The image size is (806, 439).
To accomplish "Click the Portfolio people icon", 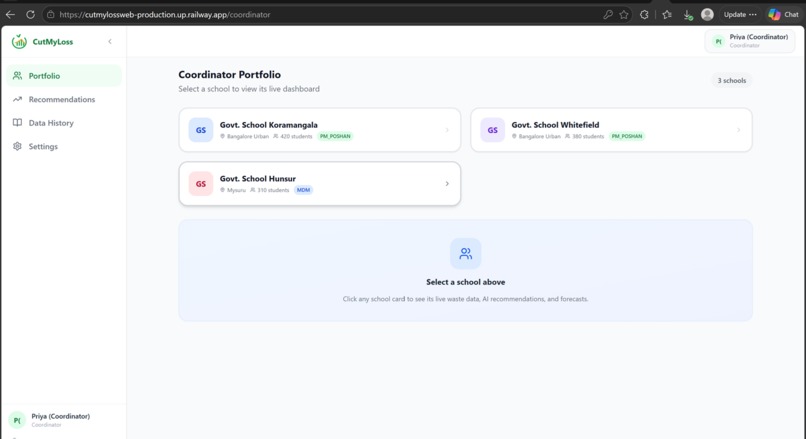I will point(17,76).
